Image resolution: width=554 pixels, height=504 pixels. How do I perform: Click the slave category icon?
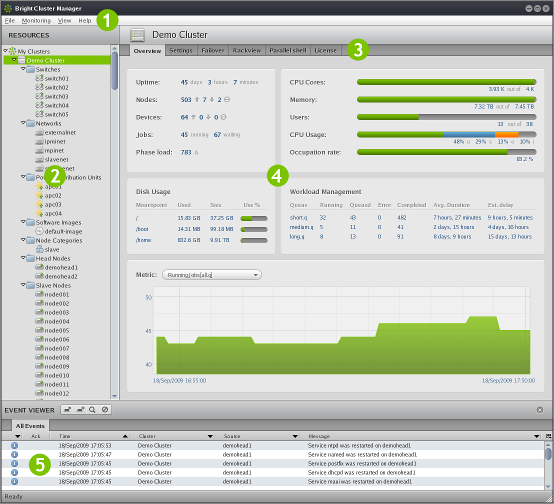[x=39, y=249]
